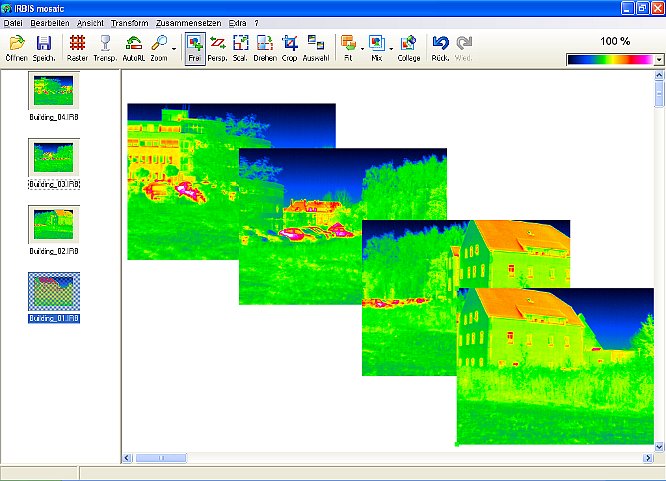Image resolution: width=666 pixels, height=481 pixels.
Task: Open the Fit dropdown arrow
Action: point(362,49)
